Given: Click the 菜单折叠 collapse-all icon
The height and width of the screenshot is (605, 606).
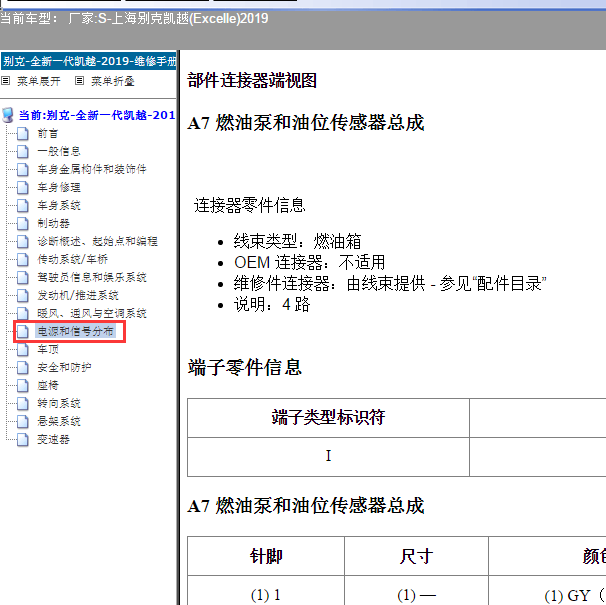Looking at the screenshot, I should pyautogui.click(x=79, y=81).
